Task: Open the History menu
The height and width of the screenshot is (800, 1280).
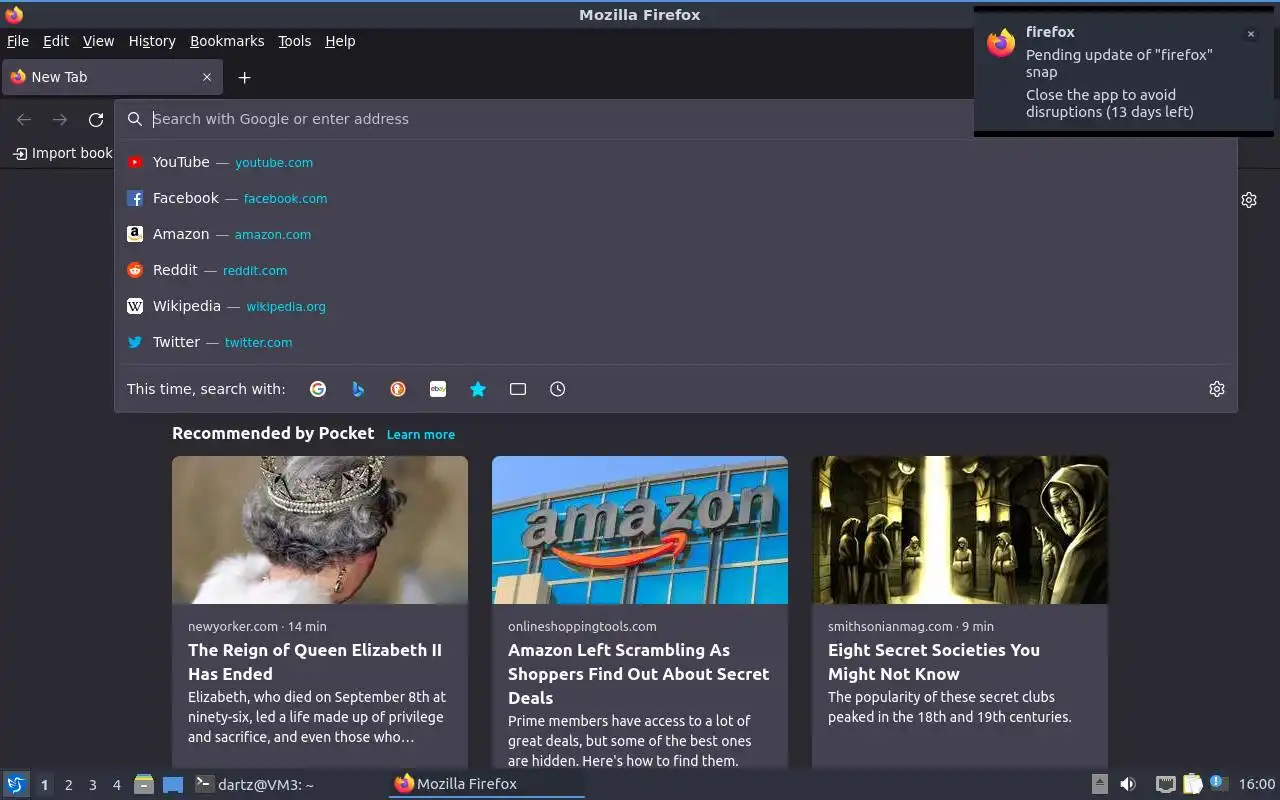Action: pos(152,41)
